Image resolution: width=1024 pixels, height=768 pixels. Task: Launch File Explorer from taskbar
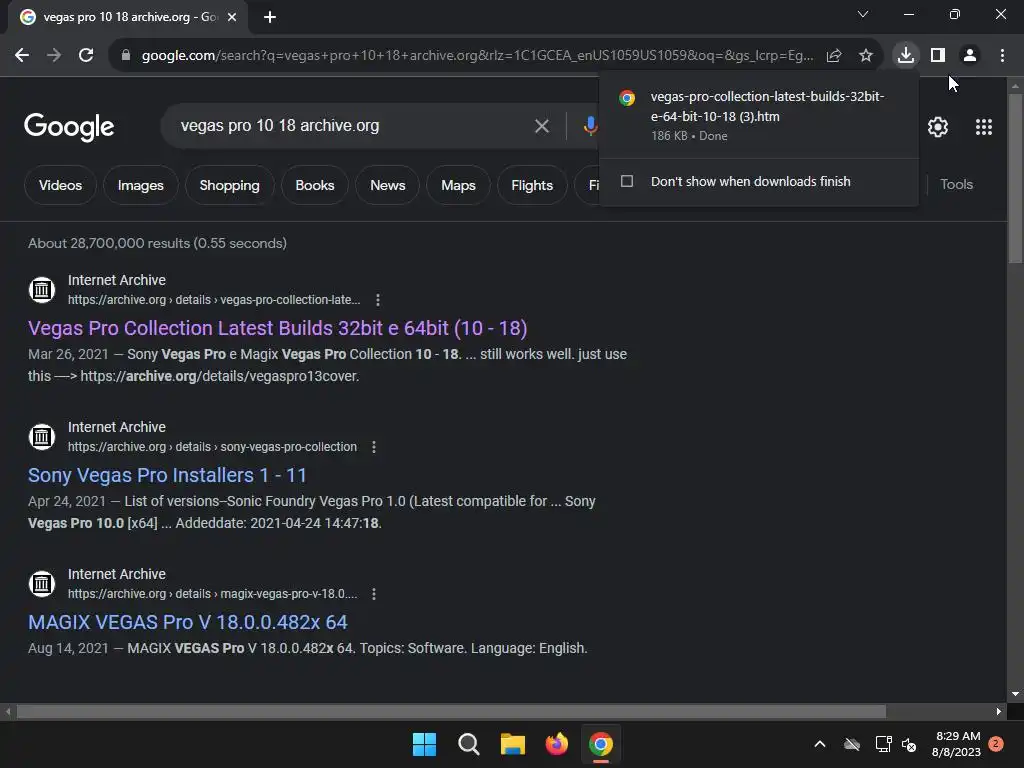[513, 744]
